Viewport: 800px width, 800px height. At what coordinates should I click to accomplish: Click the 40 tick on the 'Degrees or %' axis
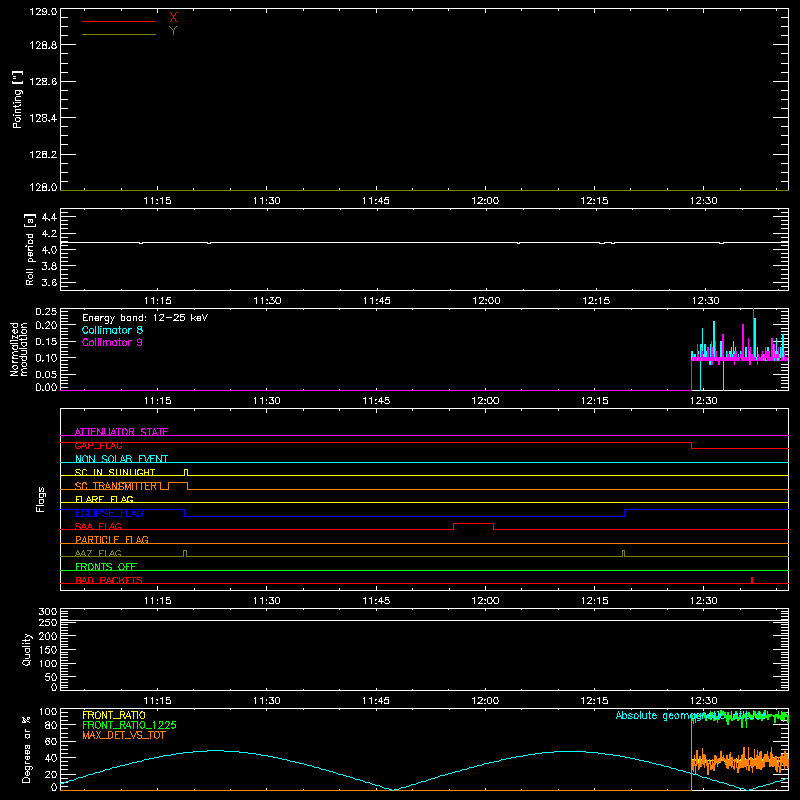[51, 758]
